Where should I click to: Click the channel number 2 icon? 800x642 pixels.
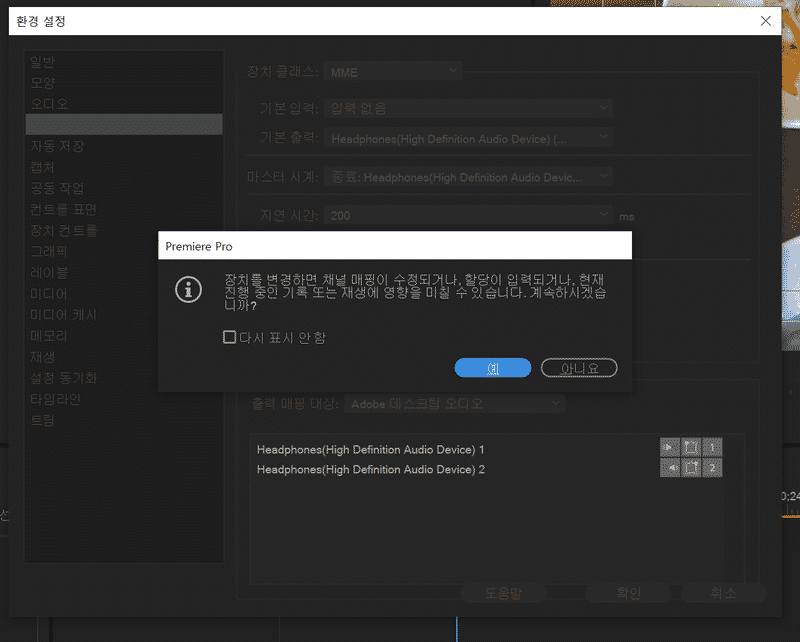pos(712,467)
